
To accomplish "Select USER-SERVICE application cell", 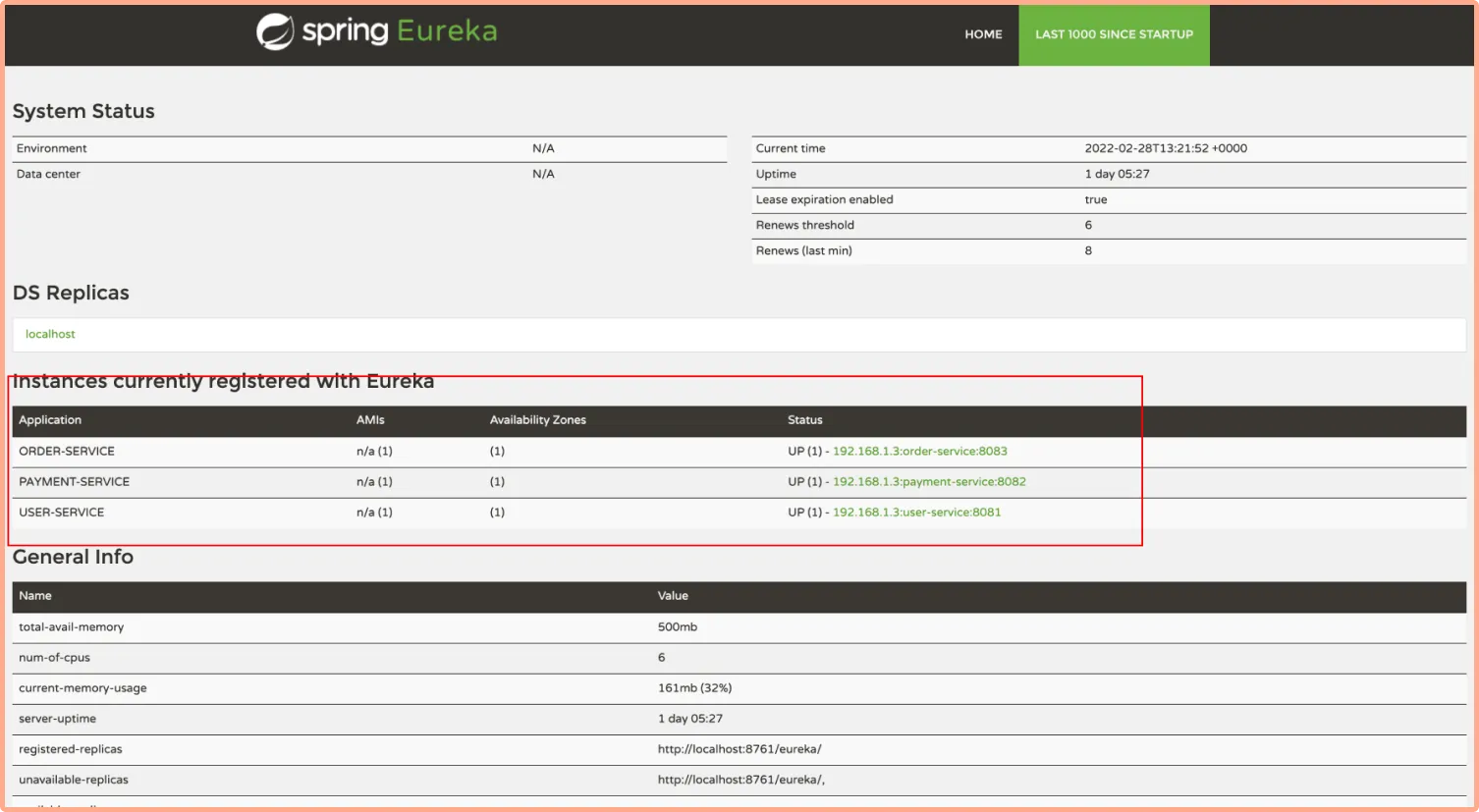I will [x=62, y=512].
